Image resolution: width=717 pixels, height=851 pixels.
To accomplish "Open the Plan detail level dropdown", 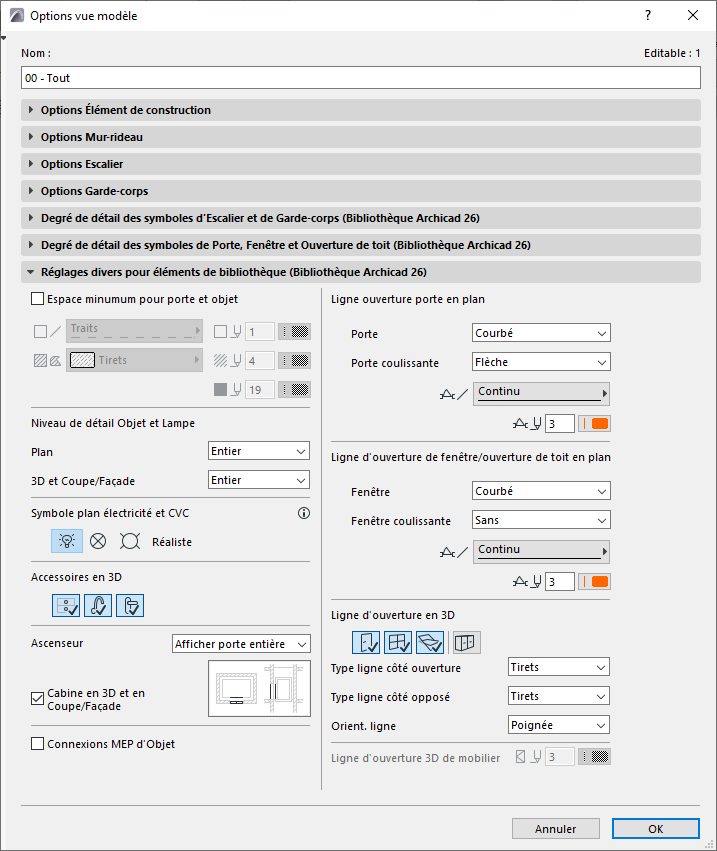I will coord(259,451).
